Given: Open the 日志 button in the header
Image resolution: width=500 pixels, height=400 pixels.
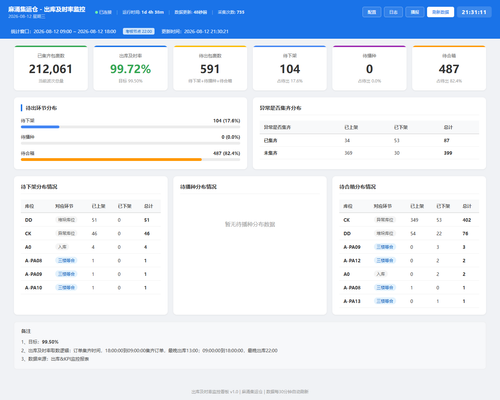Looking at the screenshot, I should coord(393,12).
